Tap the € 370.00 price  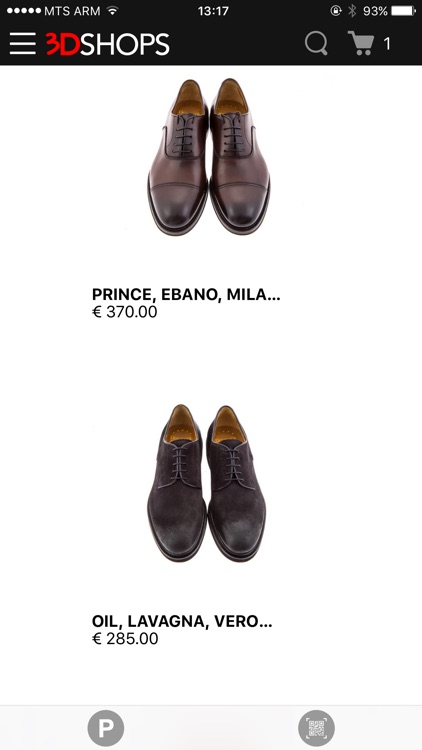[x=124, y=312]
